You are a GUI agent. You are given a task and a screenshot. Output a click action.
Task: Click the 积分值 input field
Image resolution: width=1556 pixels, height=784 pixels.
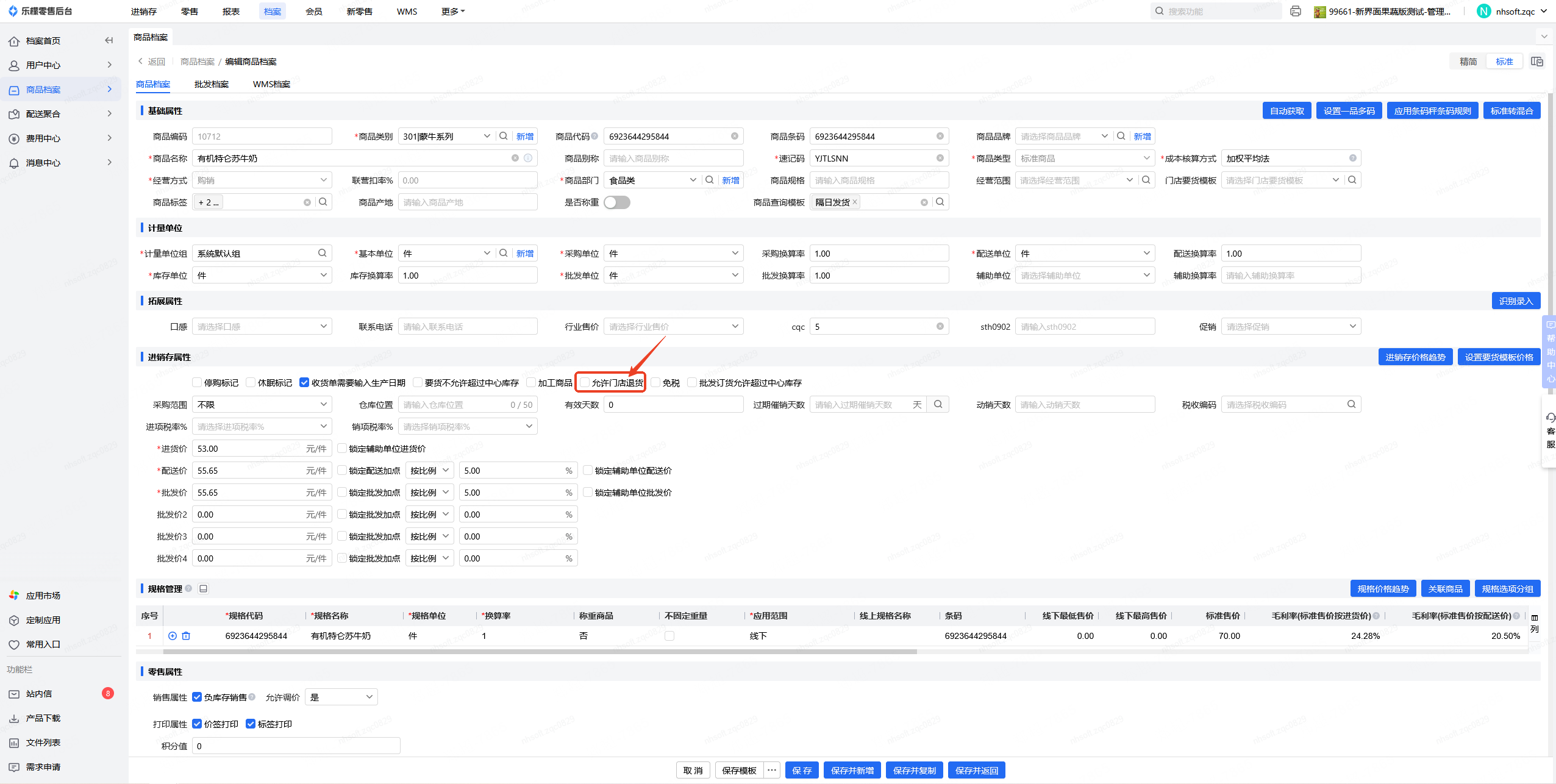296,746
